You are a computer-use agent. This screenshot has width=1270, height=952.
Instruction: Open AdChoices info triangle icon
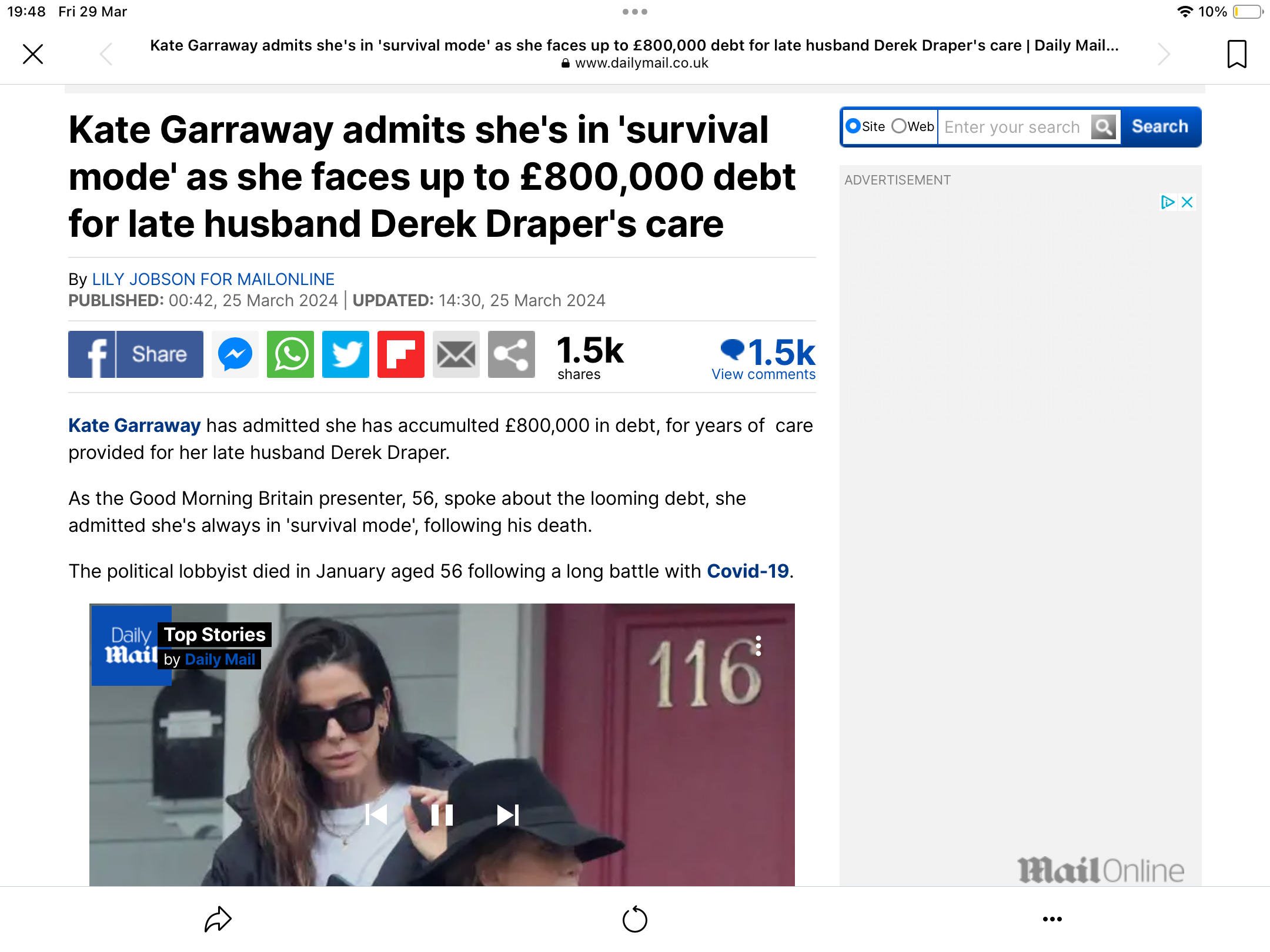[x=1167, y=202]
